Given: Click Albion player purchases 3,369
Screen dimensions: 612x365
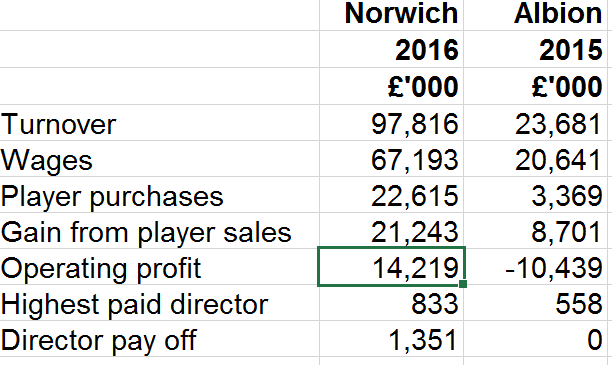Looking at the screenshot, I should tap(536, 194).
